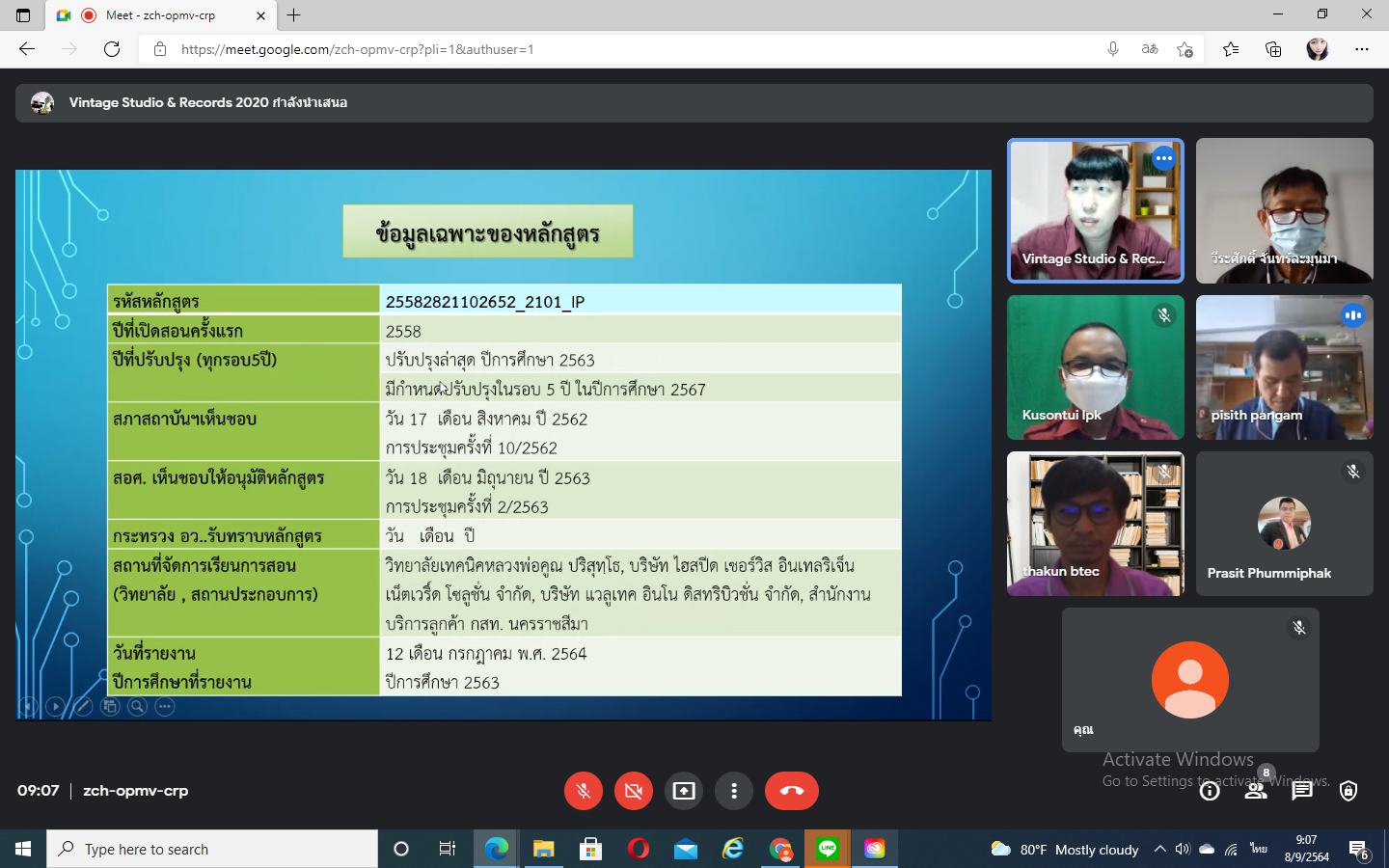The image size is (1389, 868).
Task: Open options on Vintage Studio video tile
Action: point(1164,158)
